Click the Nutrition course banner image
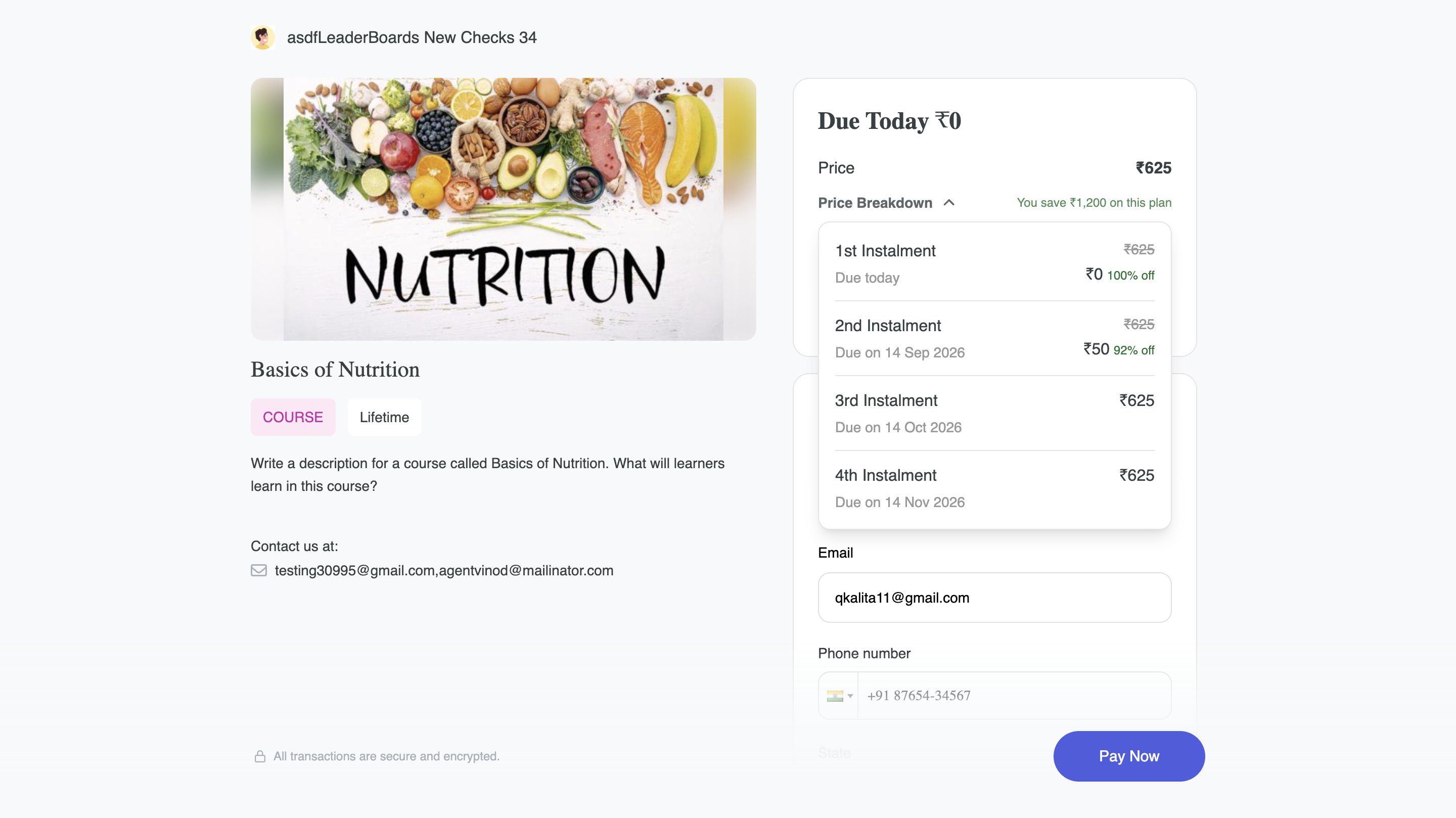This screenshot has width=1456, height=818. [x=503, y=209]
